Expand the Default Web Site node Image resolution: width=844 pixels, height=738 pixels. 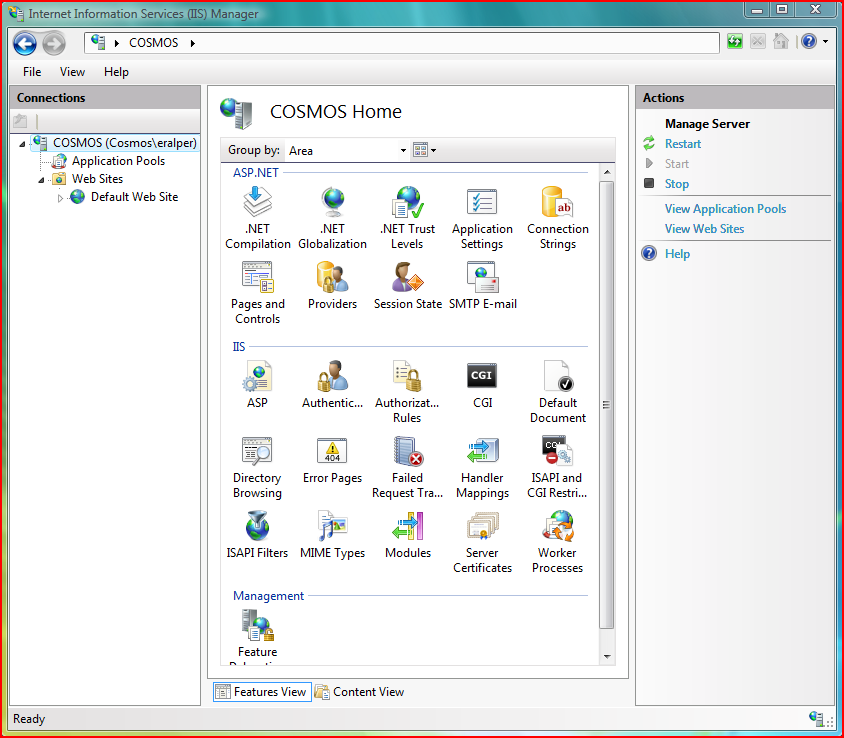(60, 198)
